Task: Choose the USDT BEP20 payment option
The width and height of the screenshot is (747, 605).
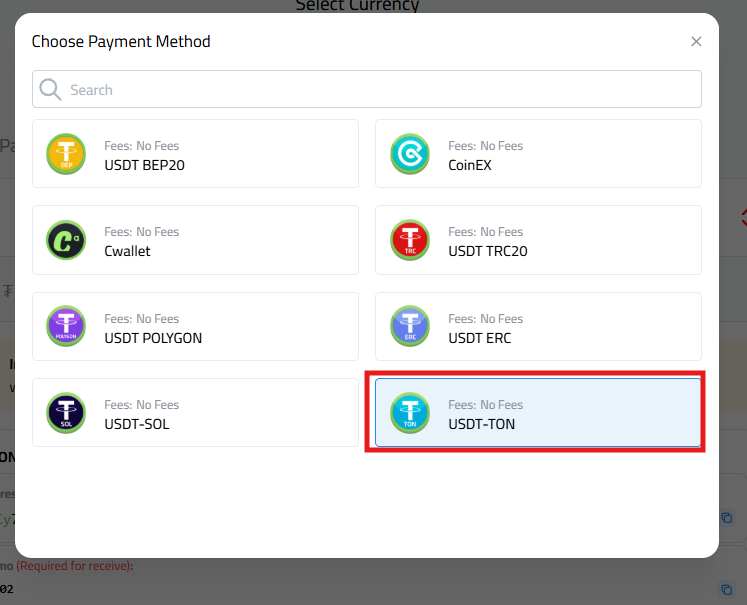Action: [195, 153]
